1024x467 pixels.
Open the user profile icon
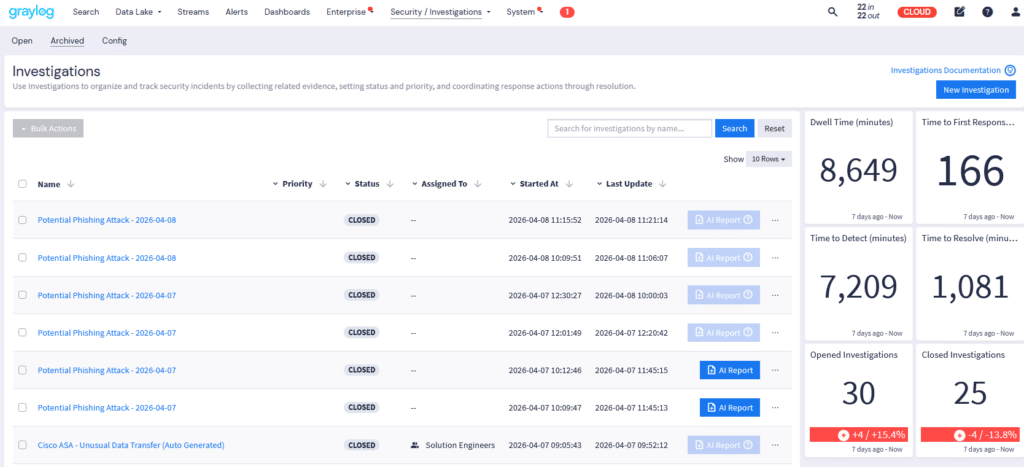point(1013,12)
